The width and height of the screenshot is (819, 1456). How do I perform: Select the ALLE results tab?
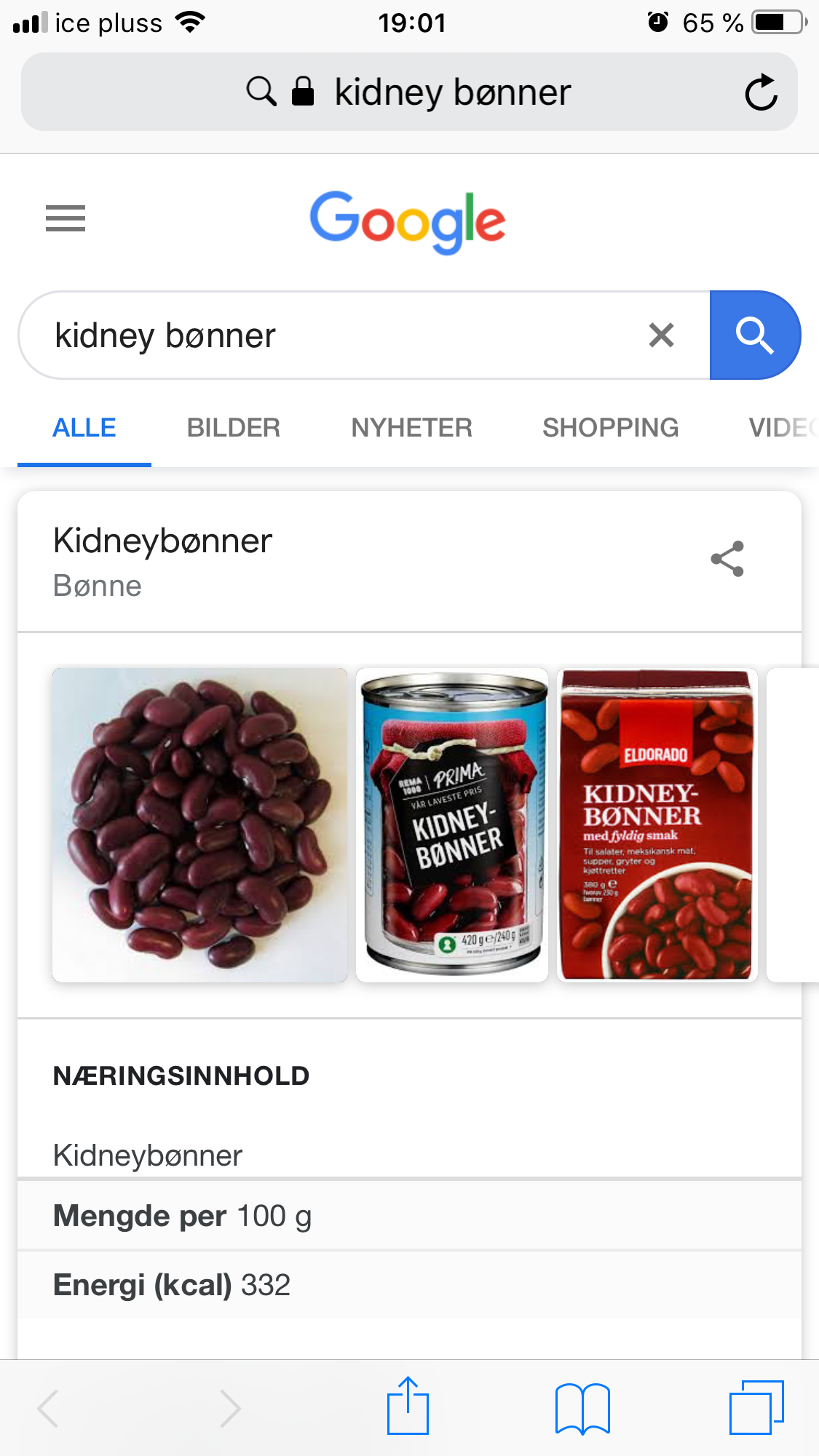click(x=84, y=427)
